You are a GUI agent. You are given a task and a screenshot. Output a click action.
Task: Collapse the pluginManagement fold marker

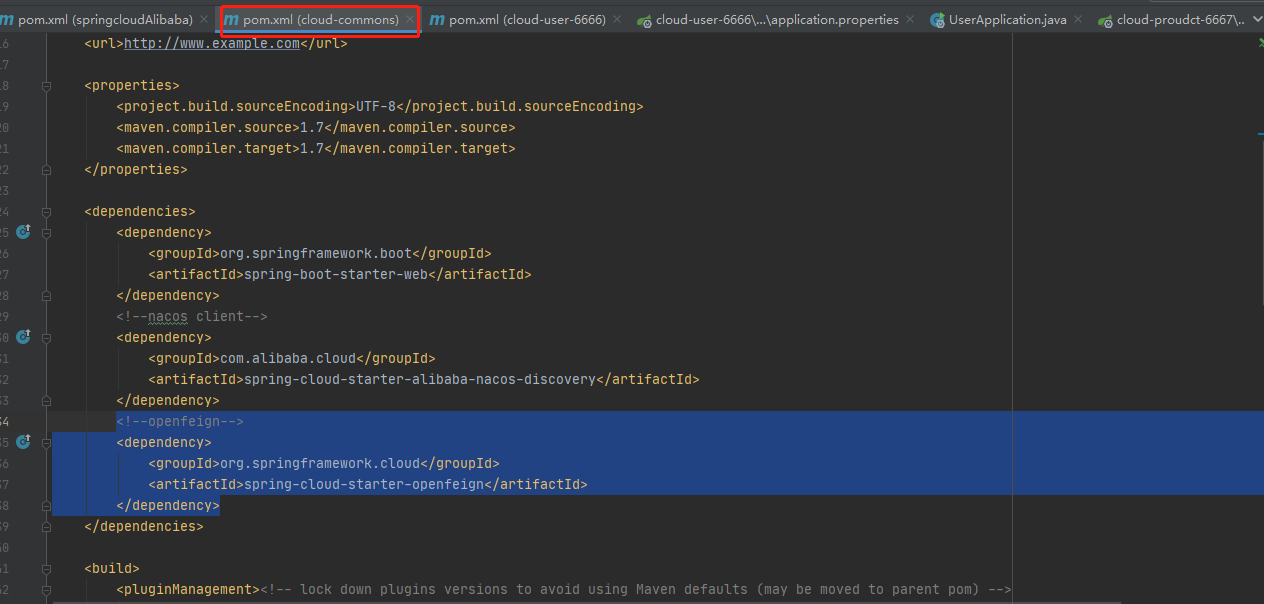tap(47, 590)
